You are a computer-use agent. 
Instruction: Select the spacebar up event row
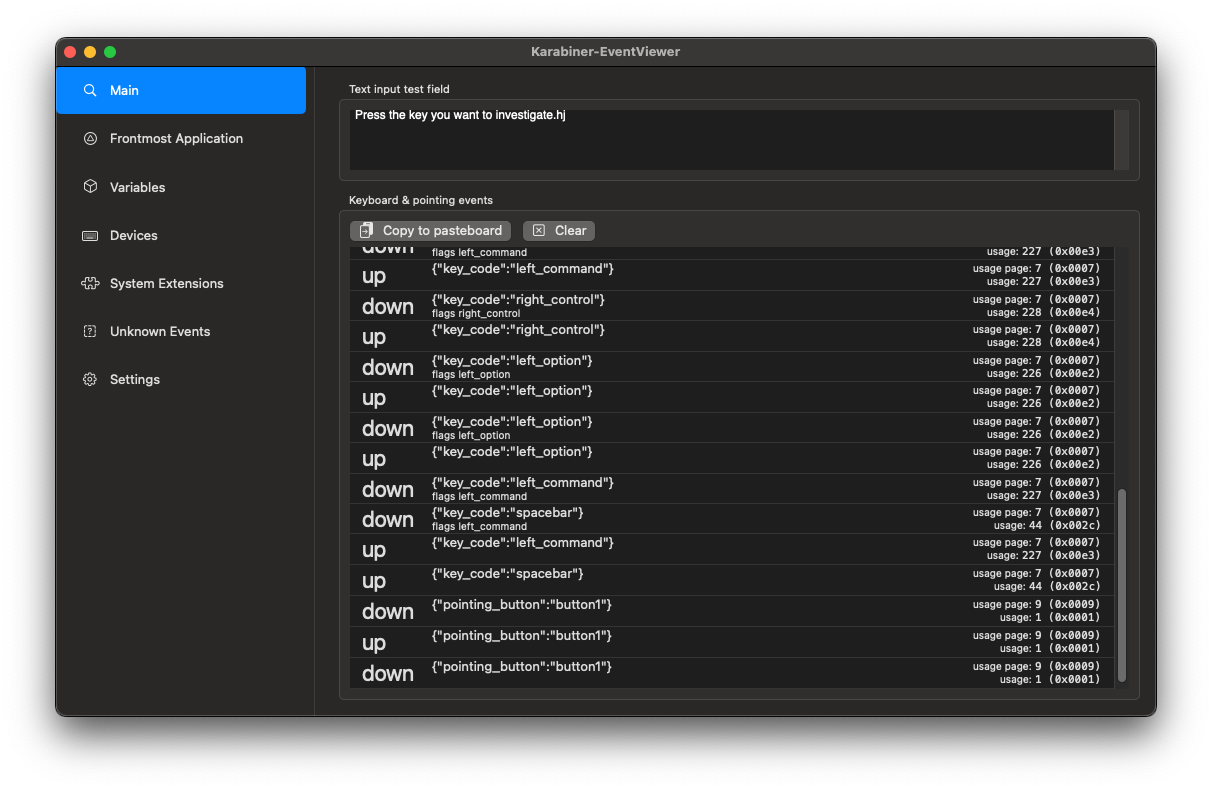[731, 580]
